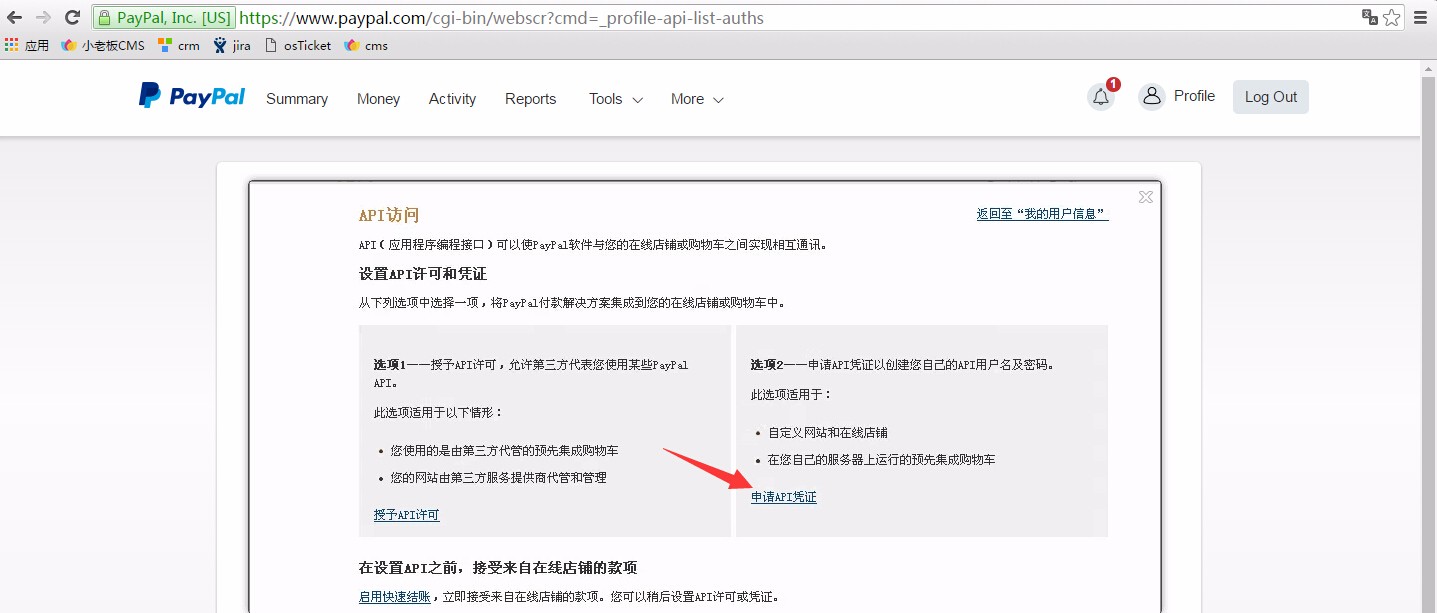Open the Reports tab
1437x613 pixels.
click(530, 99)
